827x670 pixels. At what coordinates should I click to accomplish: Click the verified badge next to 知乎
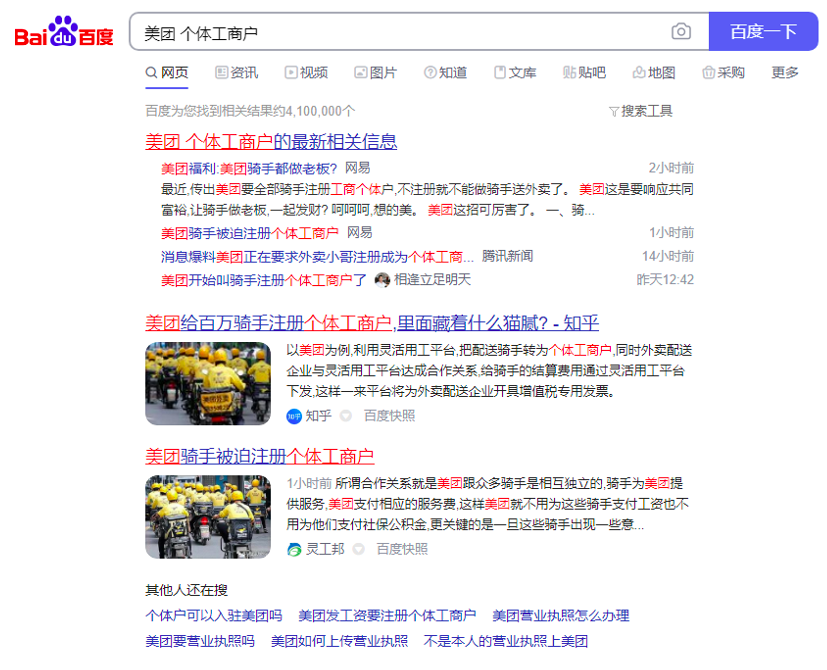click(x=346, y=416)
